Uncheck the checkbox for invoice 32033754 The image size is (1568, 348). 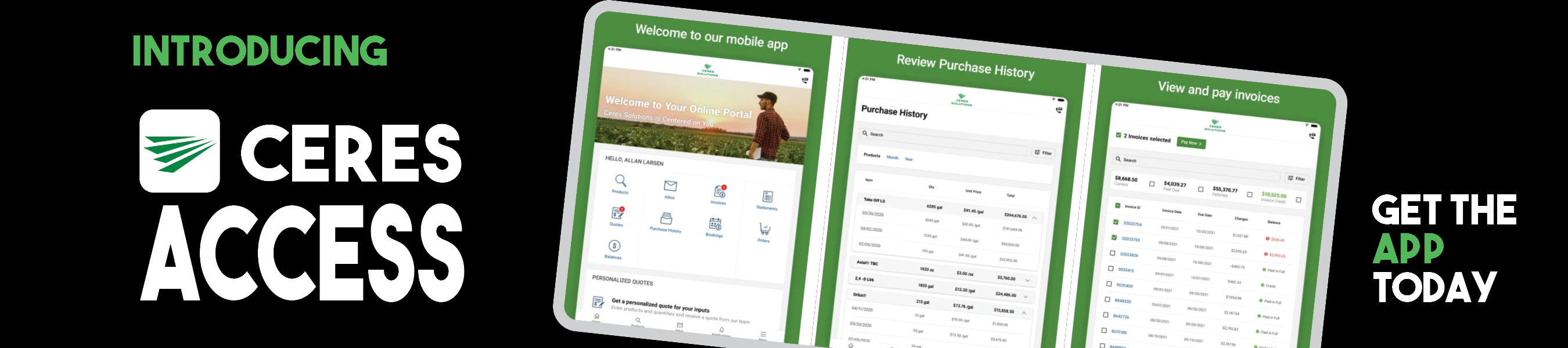[x=1116, y=222]
